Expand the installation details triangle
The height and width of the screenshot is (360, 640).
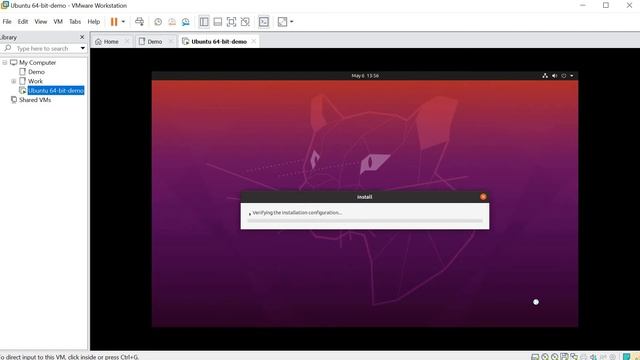point(249,213)
